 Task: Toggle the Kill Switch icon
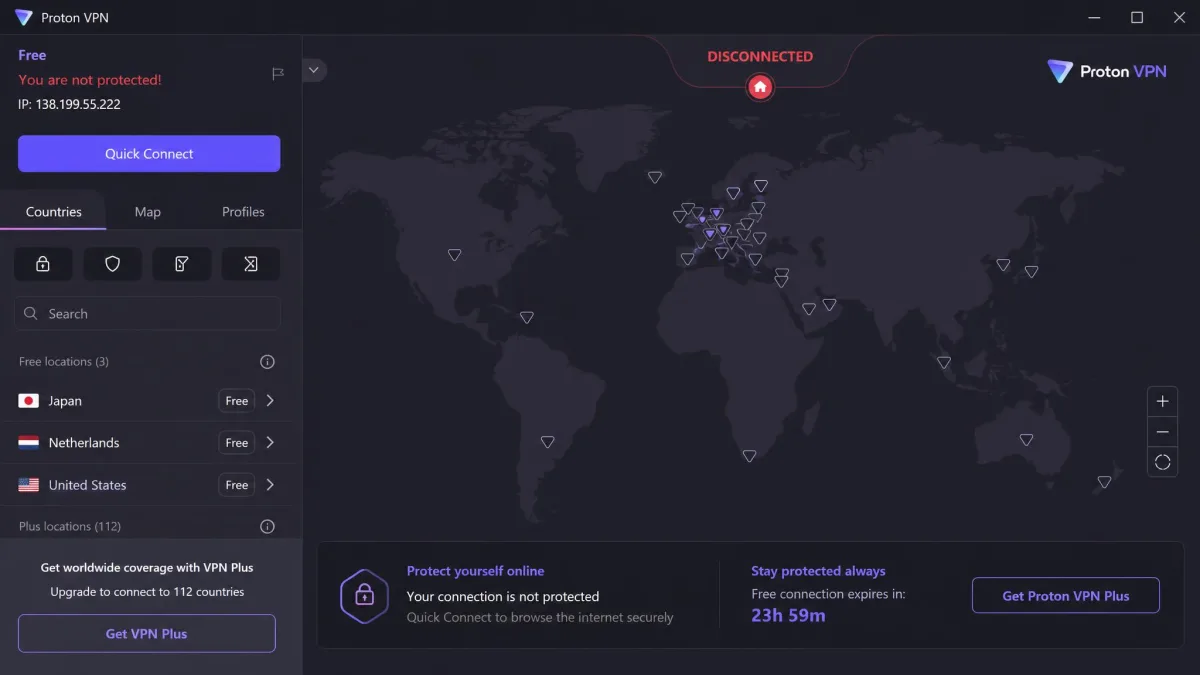(x=181, y=264)
